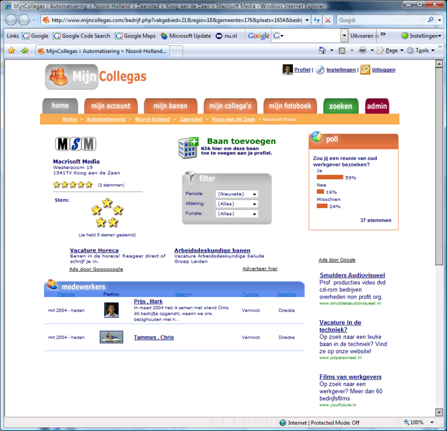Click the Baan toevoegen building icon
Image resolution: width=447 pixels, height=431 pixels.
[x=188, y=147]
